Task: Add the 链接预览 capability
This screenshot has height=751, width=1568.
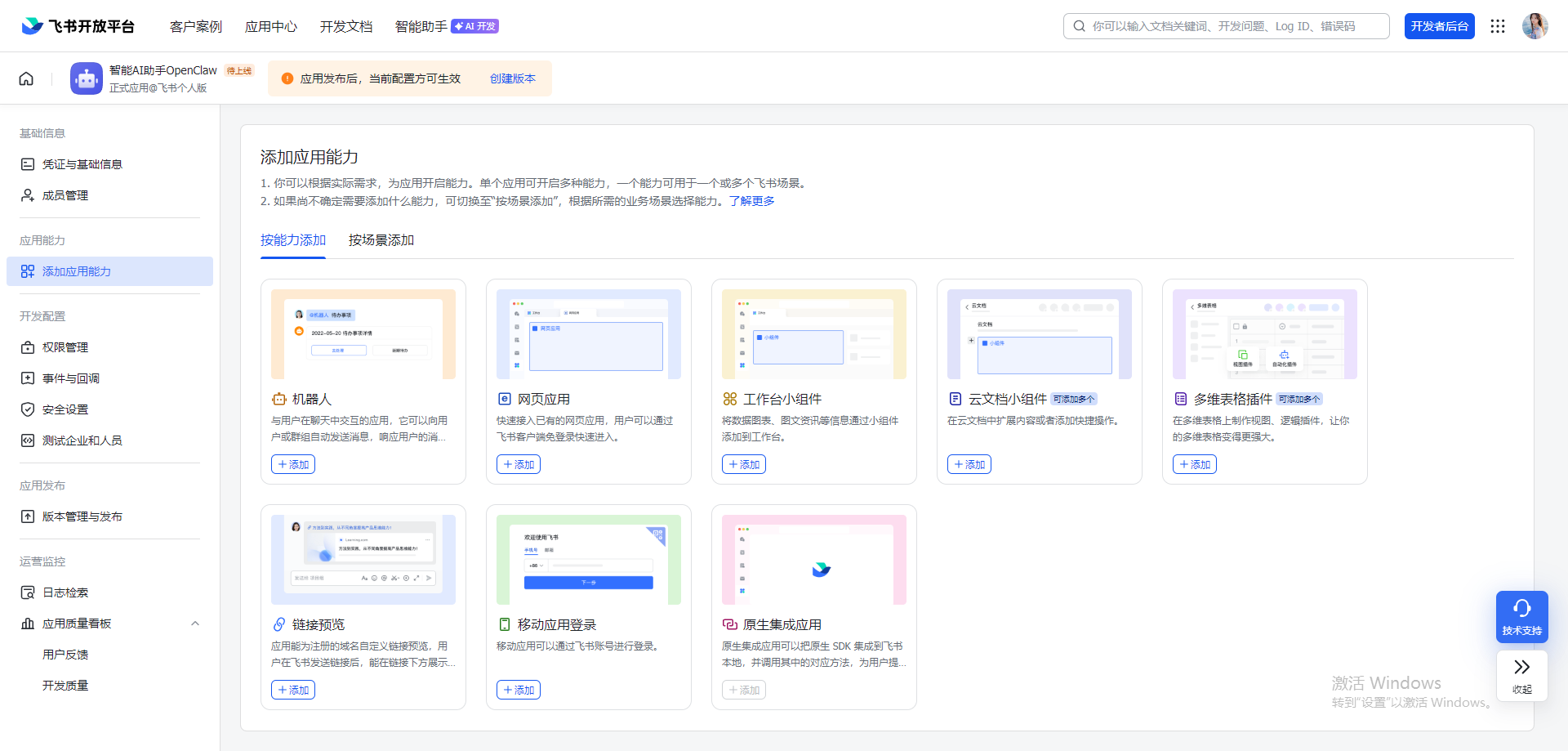Action: click(293, 690)
